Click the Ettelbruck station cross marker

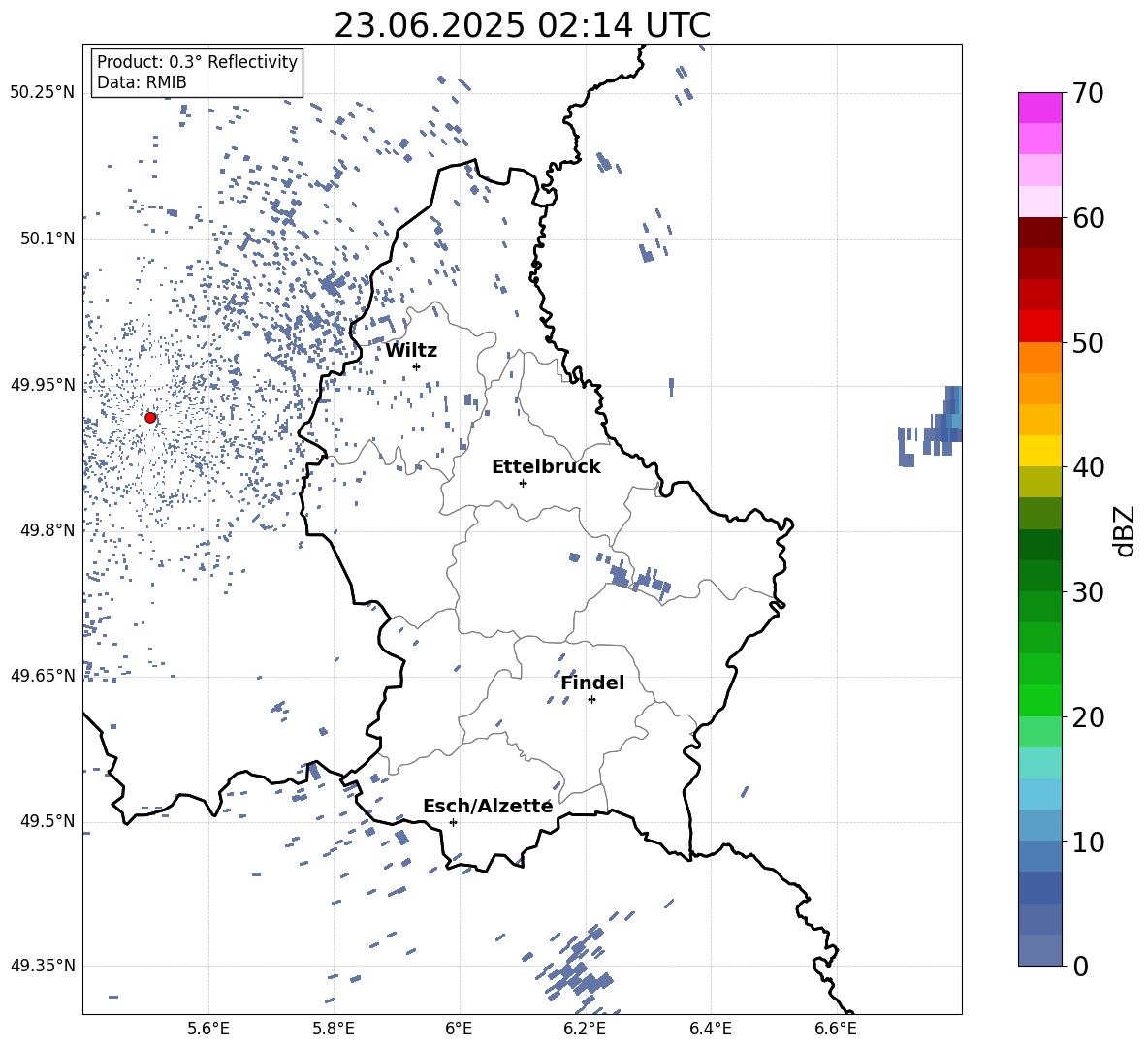pos(523,483)
